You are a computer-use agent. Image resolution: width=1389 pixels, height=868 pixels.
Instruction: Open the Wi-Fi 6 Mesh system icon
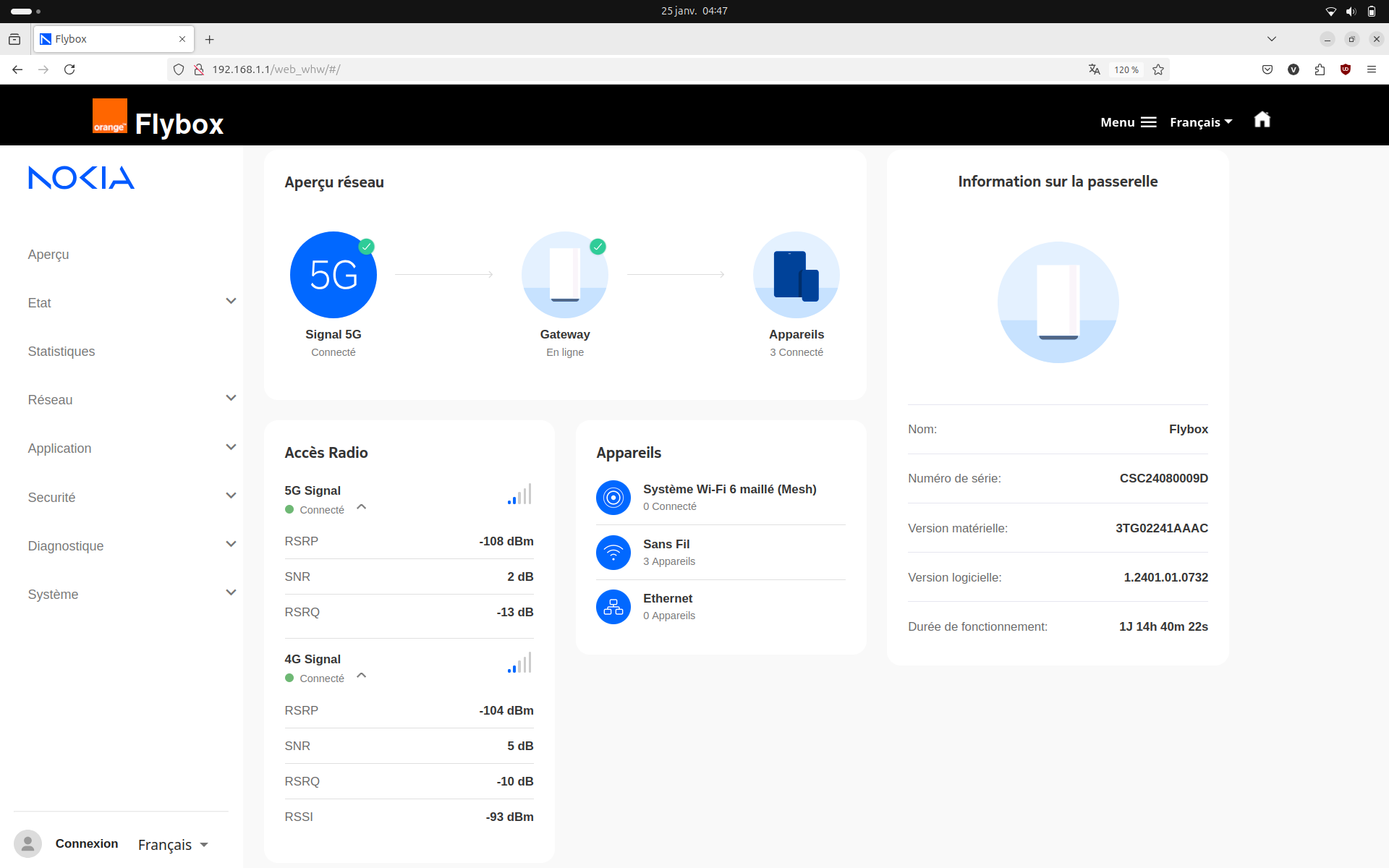pos(613,498)
